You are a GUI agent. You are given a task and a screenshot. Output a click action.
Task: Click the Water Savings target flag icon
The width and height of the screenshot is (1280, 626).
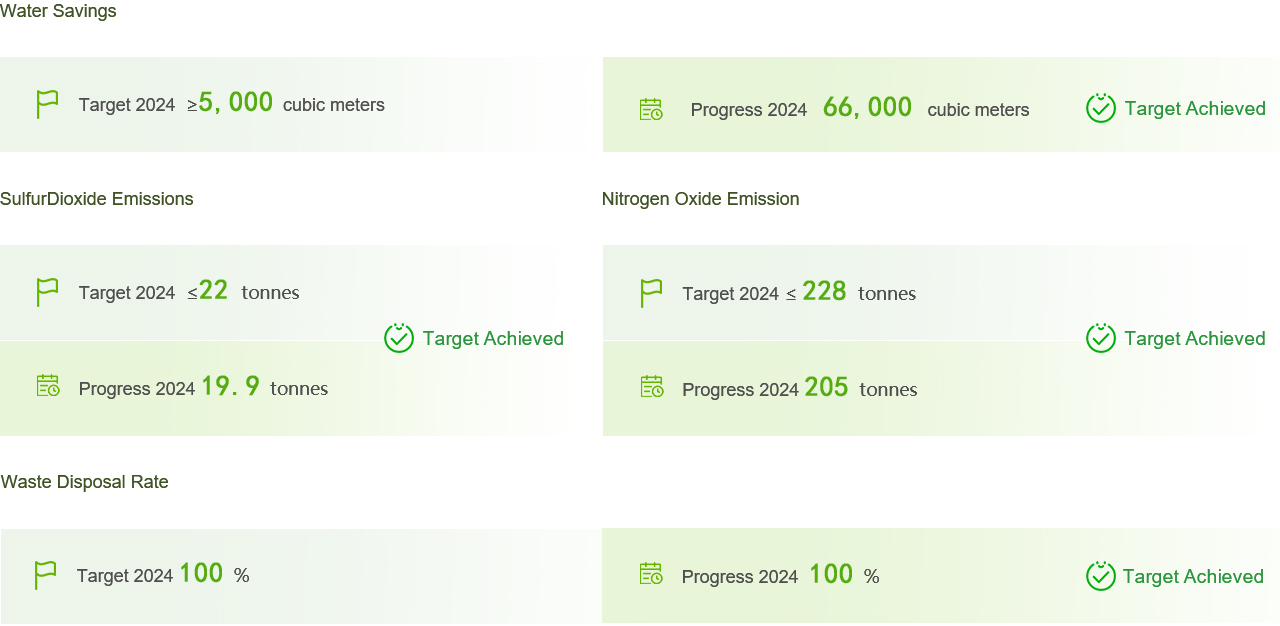click(x=47, y=104)
